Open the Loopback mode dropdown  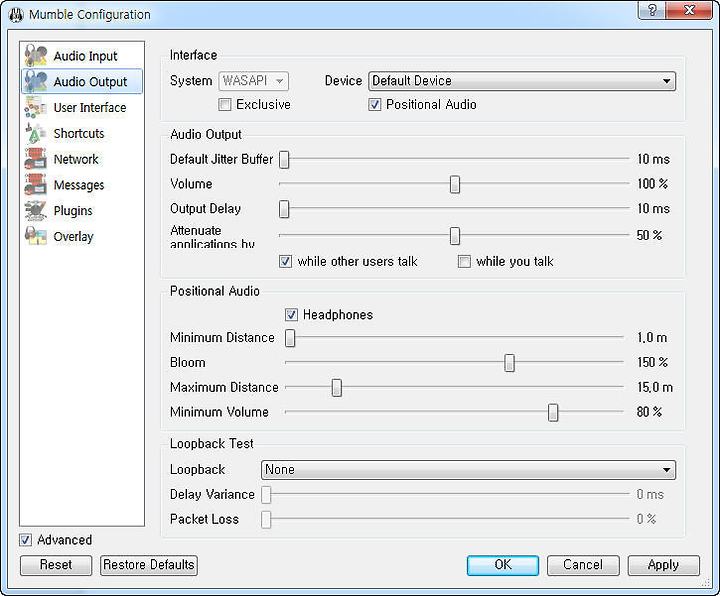click(x=468, y=470)
